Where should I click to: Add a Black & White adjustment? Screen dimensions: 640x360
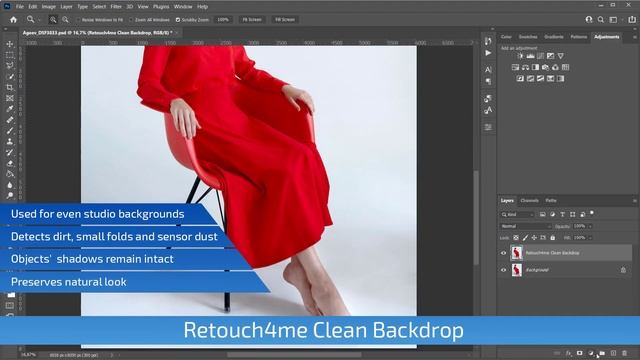(535, 67)
